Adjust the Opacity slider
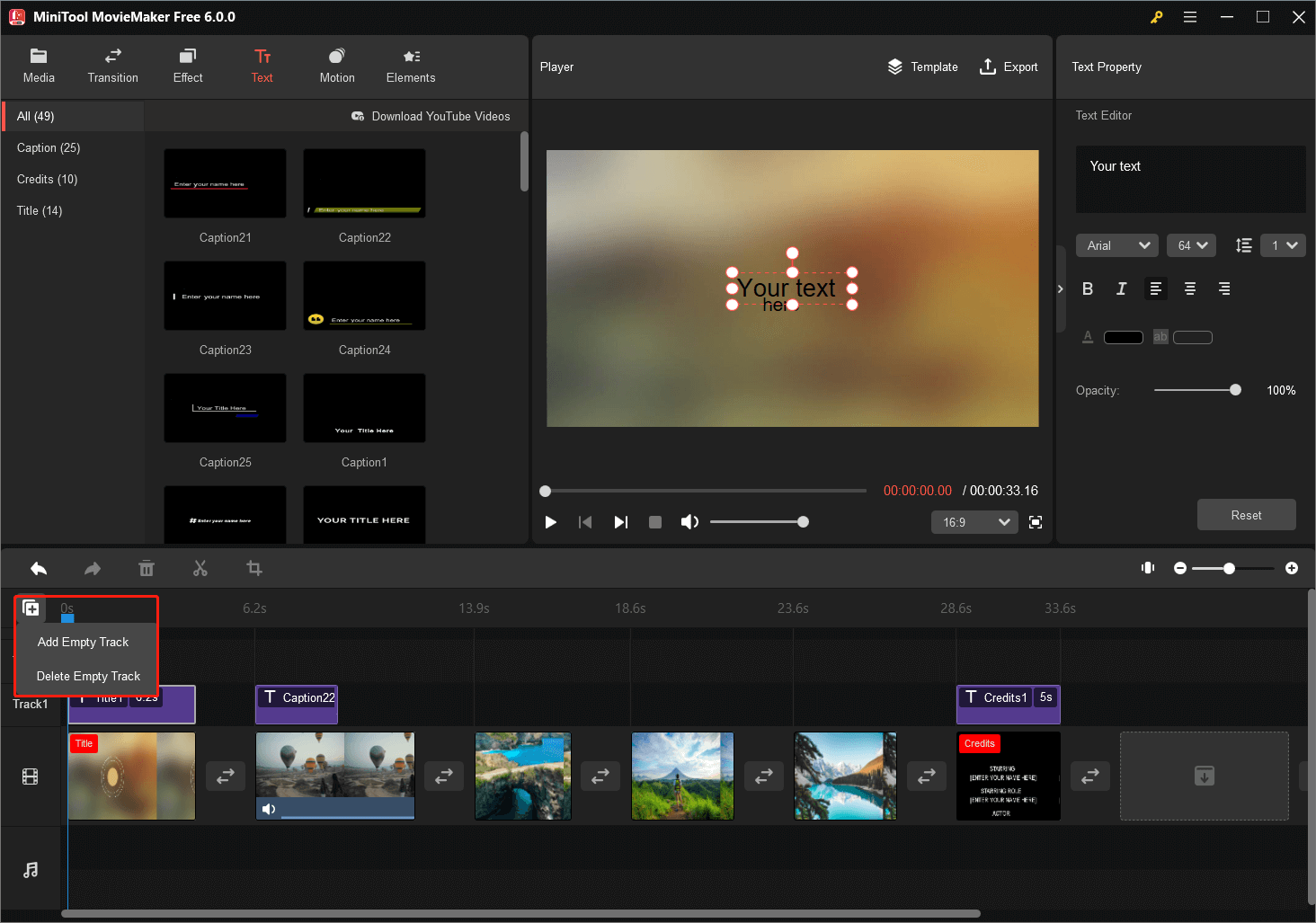 point(1197,390)
